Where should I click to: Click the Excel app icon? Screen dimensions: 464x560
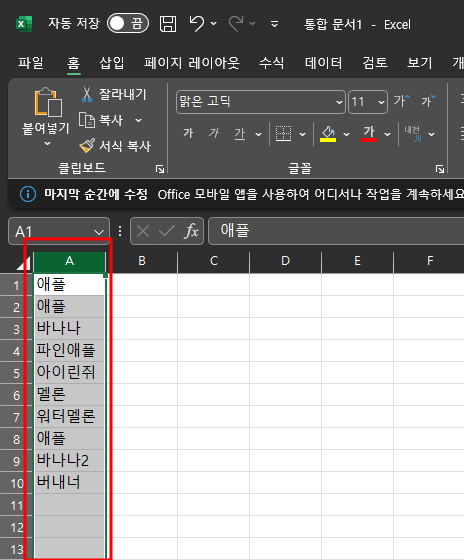tap(24, 24)
